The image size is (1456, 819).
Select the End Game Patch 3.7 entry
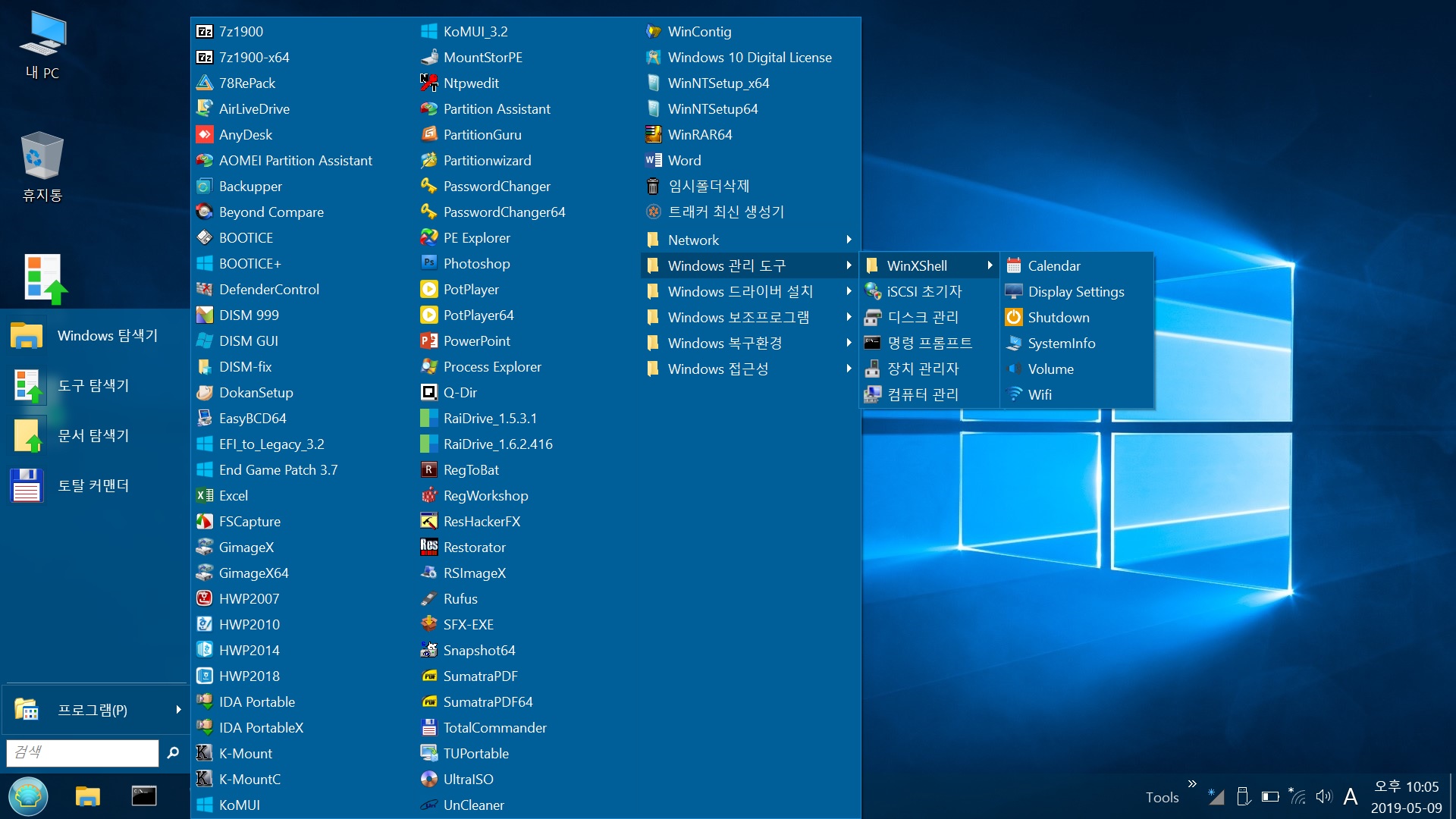pos(278,469)
